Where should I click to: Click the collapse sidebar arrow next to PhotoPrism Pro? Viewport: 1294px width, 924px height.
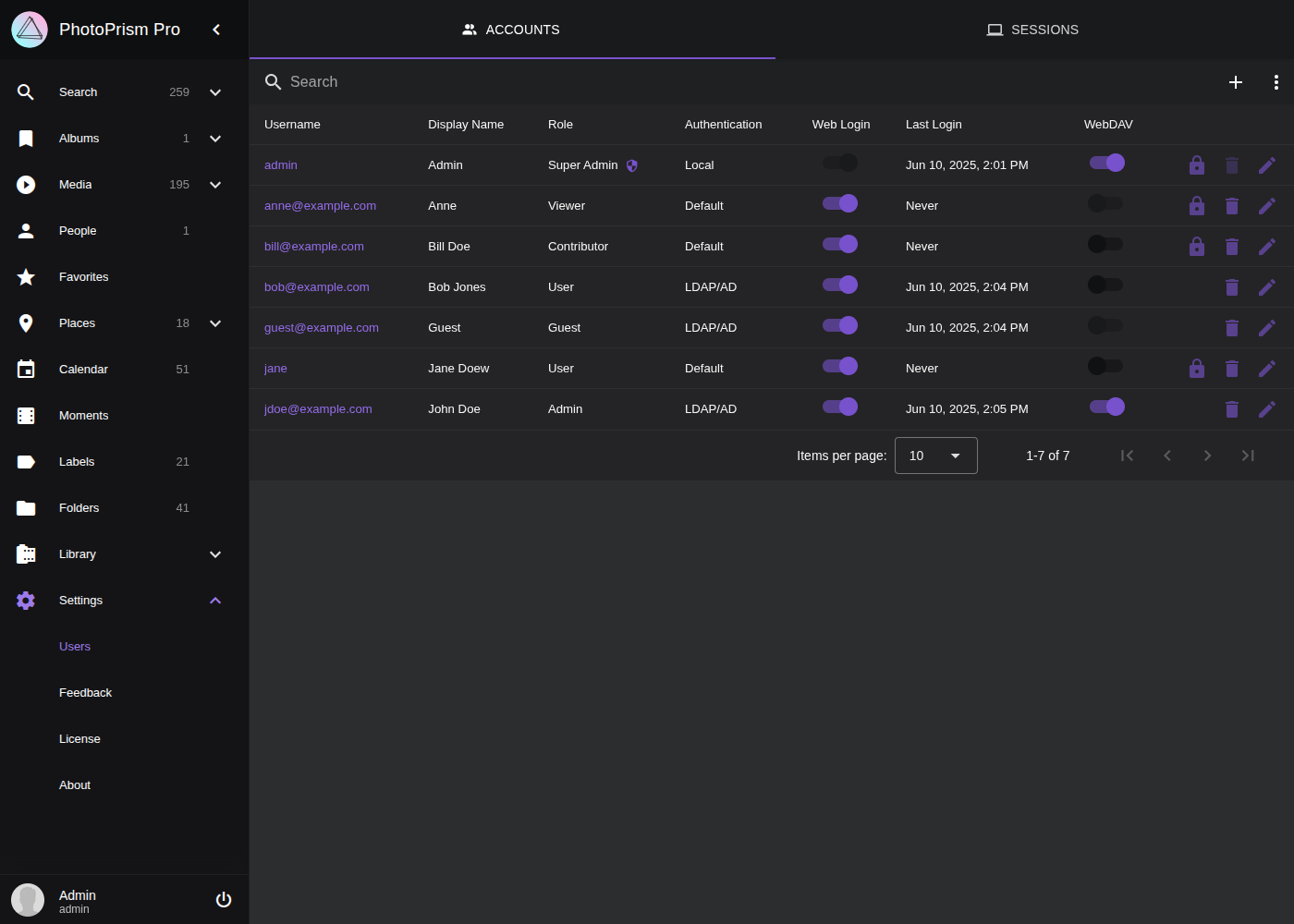point(215,29)
